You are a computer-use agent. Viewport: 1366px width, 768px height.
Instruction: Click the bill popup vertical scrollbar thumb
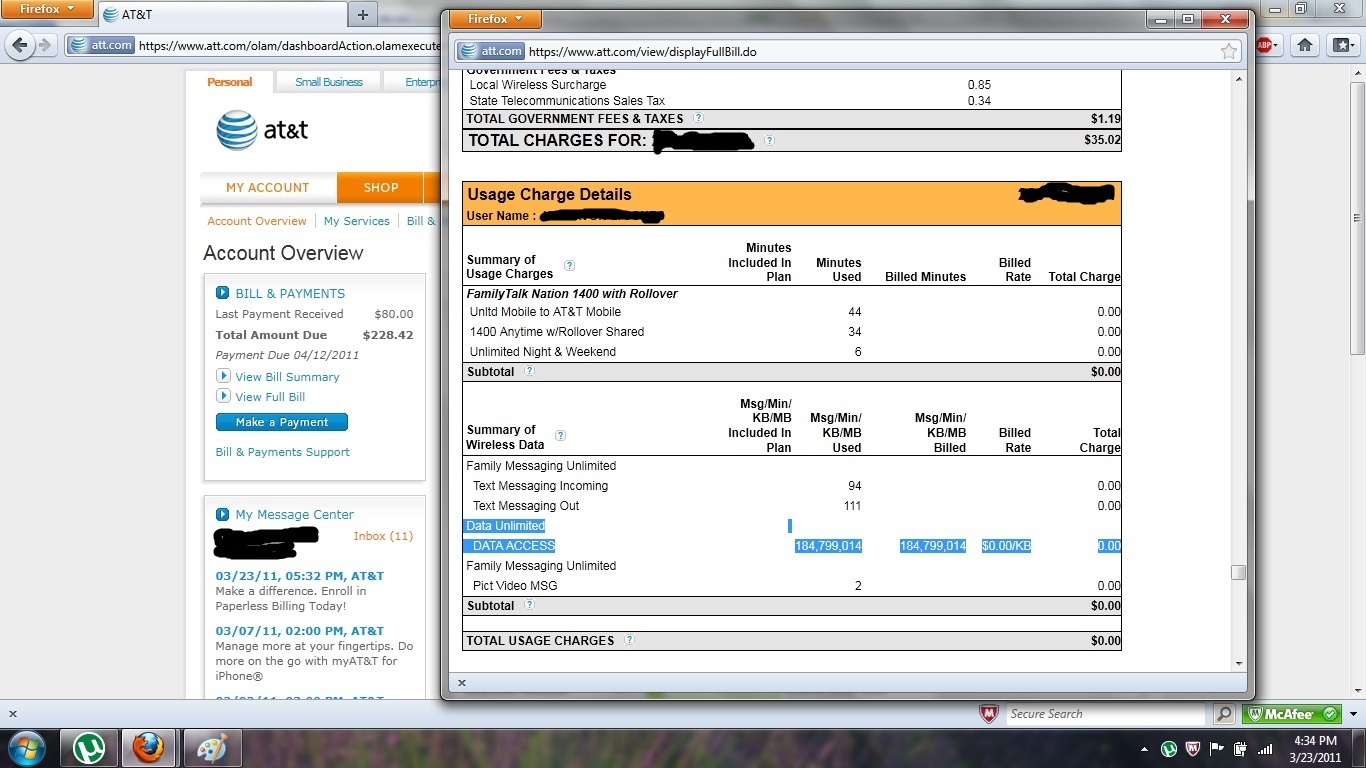tap(1238, 572)
